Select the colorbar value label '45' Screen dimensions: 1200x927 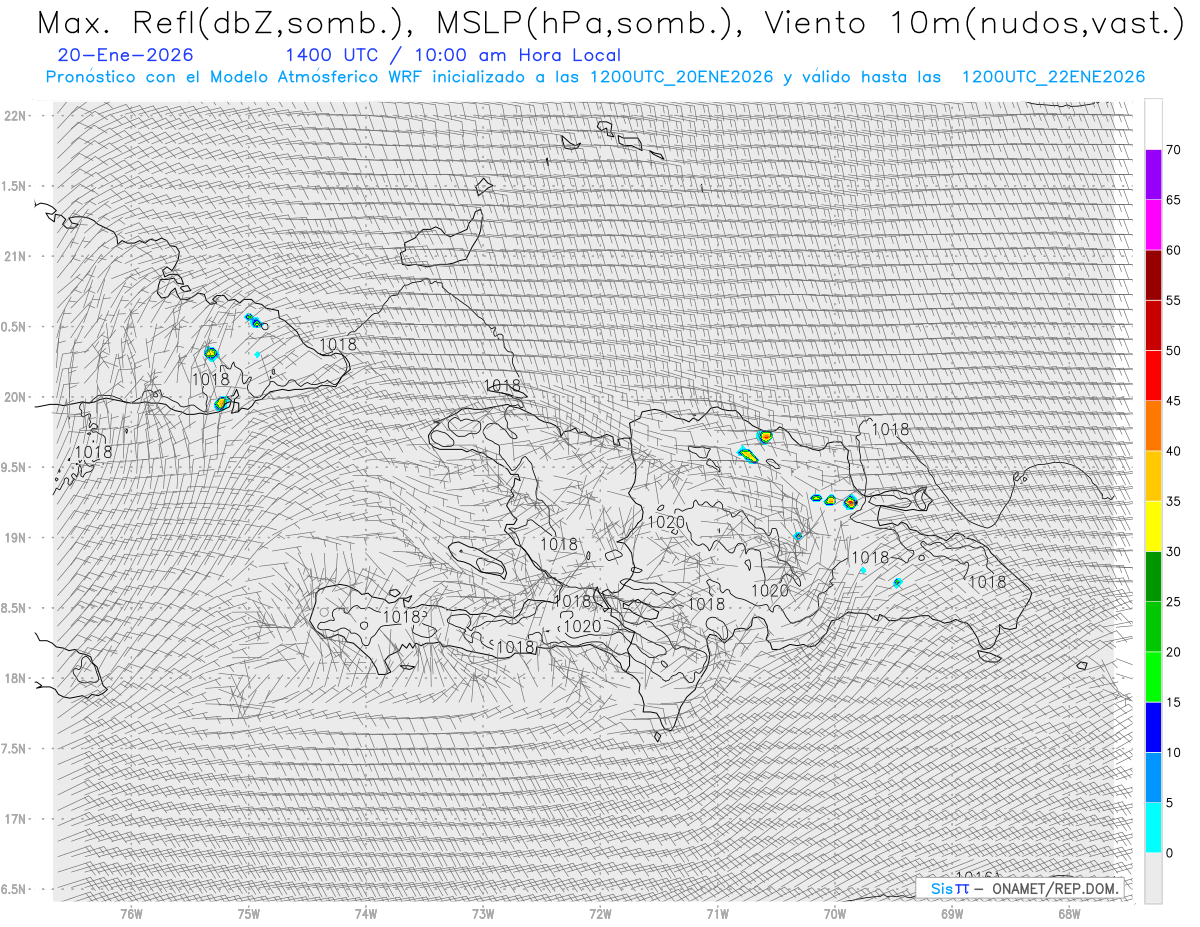point(1173,401)
